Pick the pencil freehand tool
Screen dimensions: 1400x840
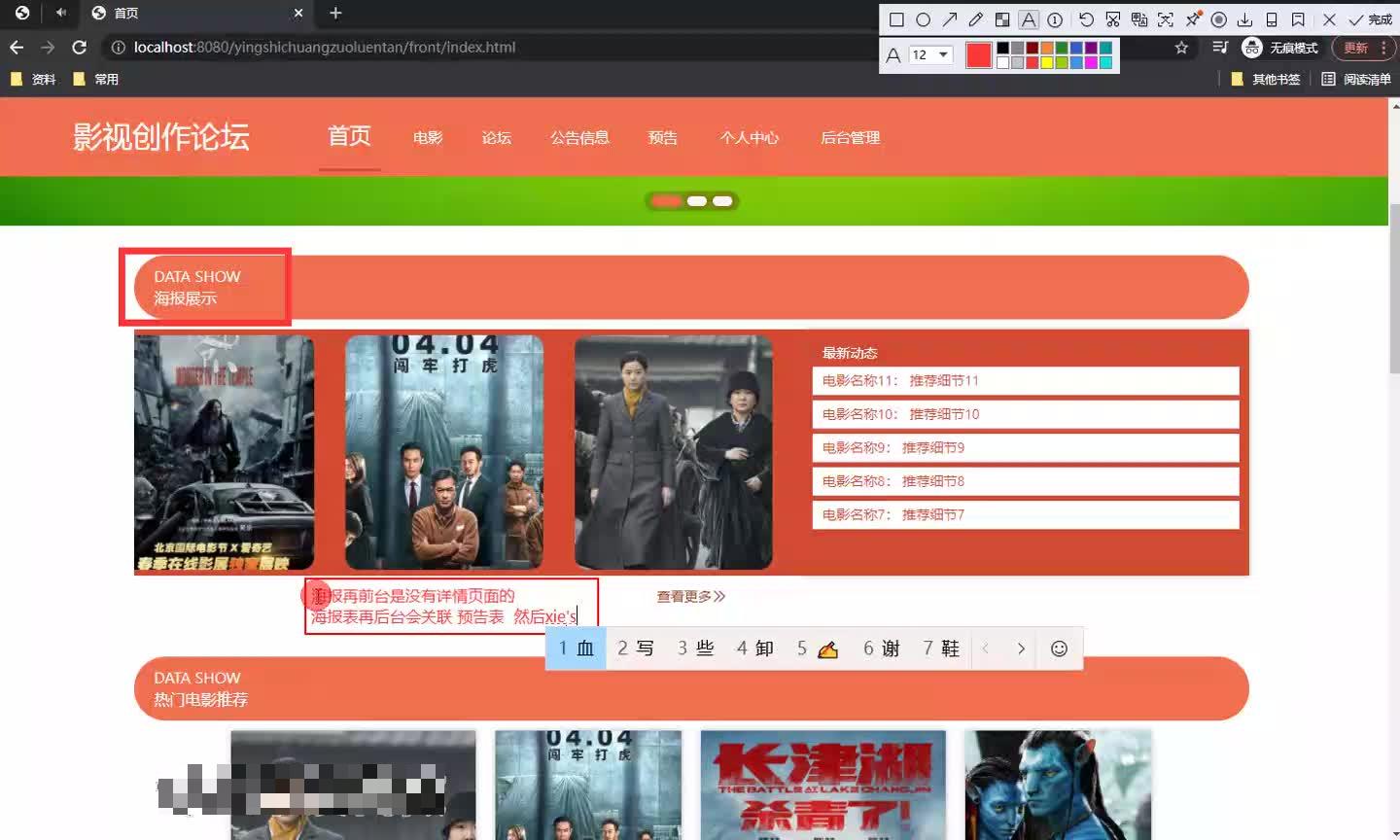point(975,18)
